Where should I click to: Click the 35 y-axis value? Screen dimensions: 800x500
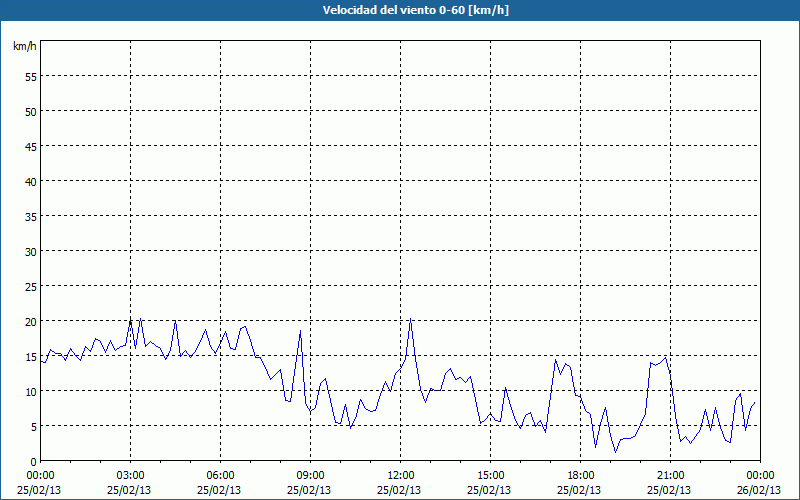point(31,216)
